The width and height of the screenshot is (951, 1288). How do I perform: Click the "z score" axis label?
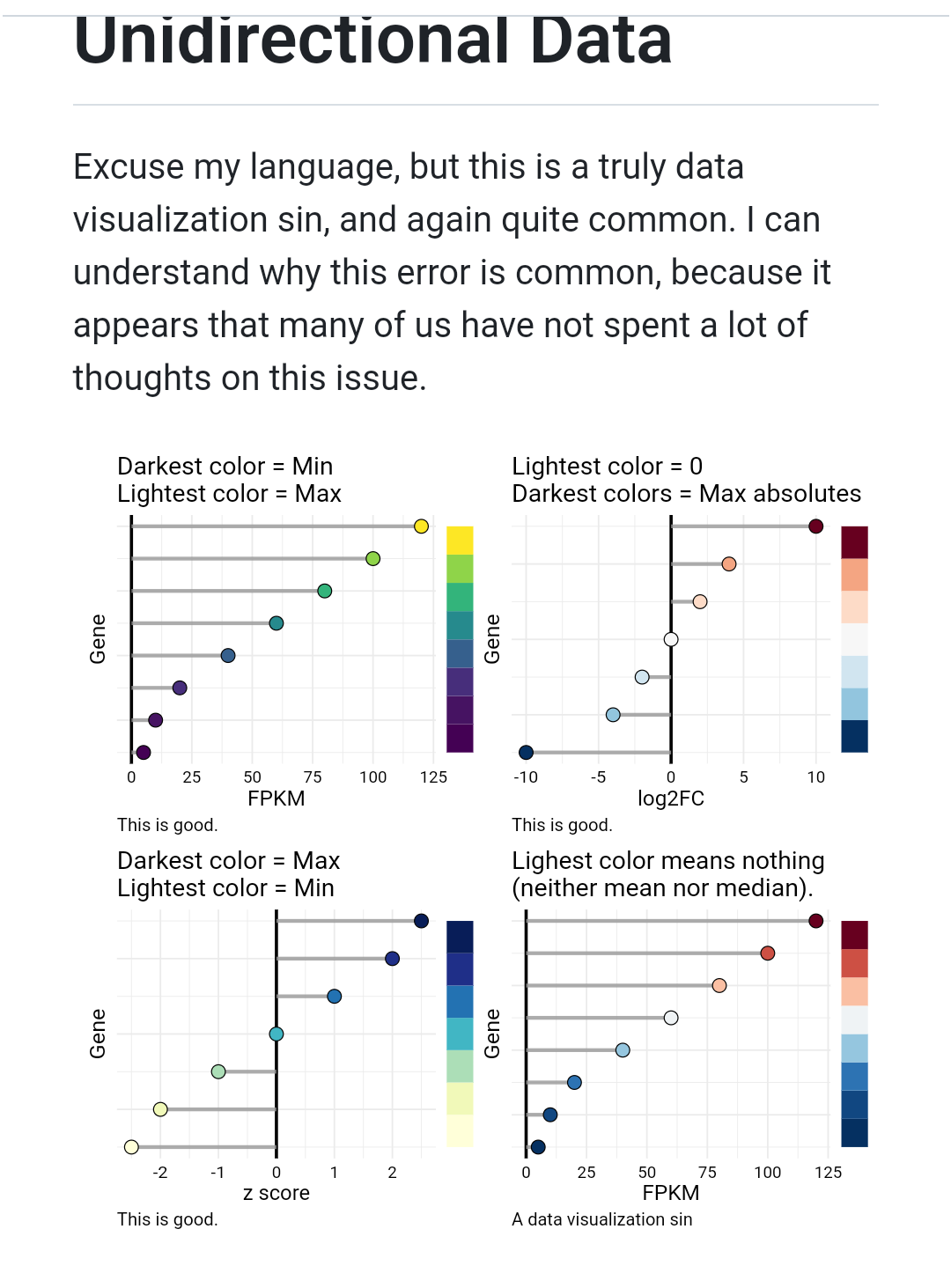tap(276, 1193)
